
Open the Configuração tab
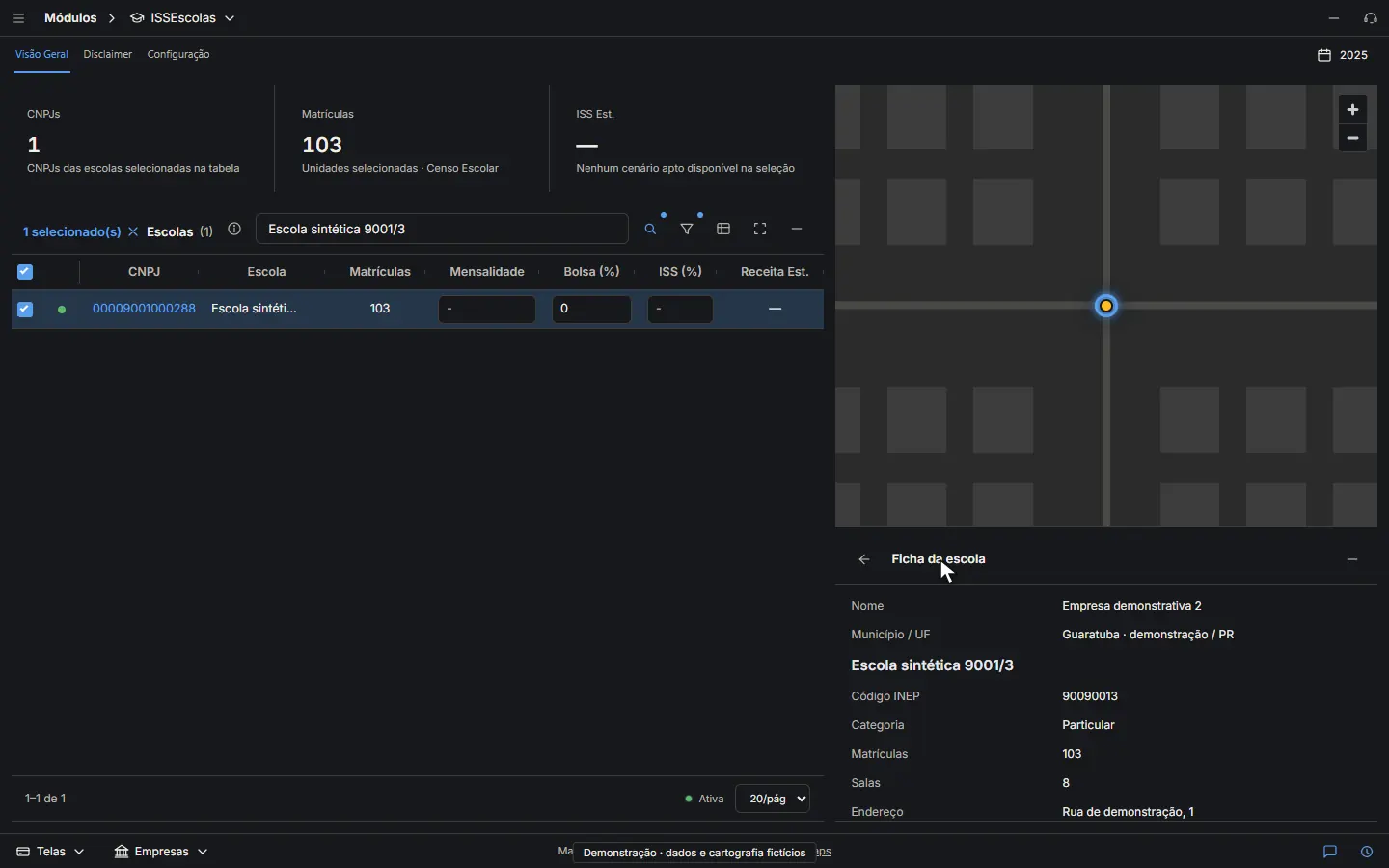178,55
